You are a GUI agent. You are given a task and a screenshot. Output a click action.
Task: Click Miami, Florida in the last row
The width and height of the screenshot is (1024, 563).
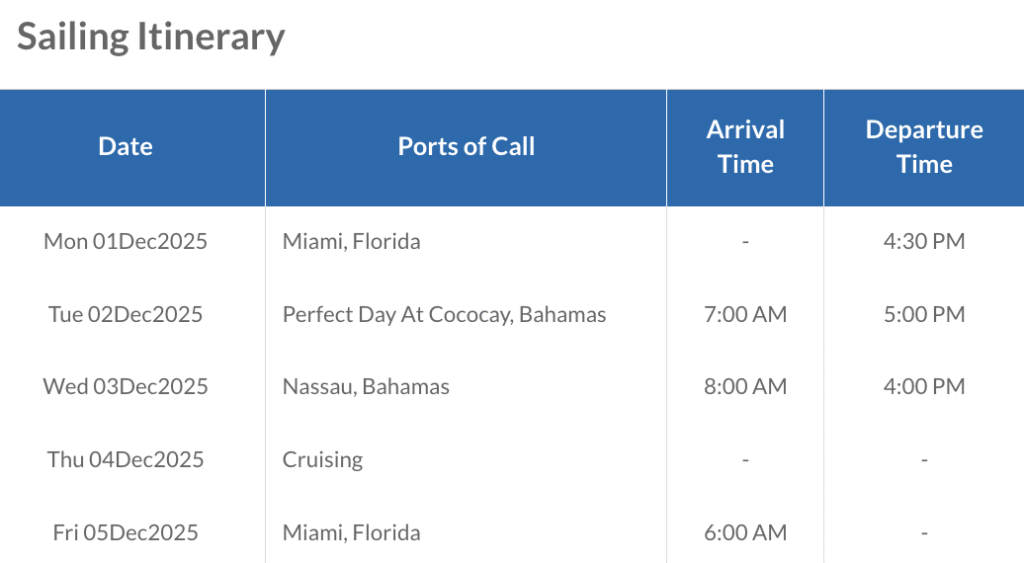tap(351, 532)
